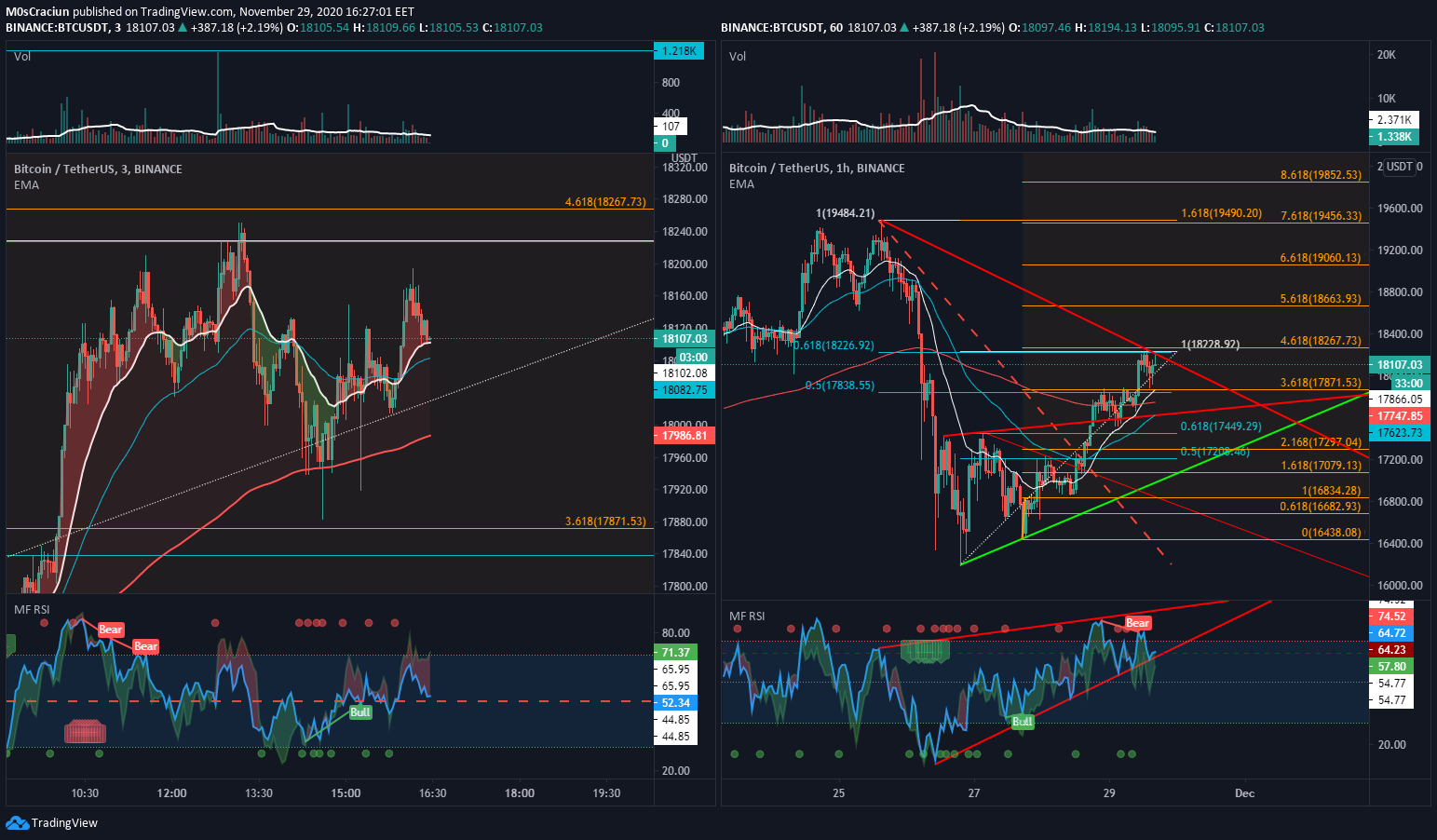1437x840 pixels.
Task: Click the 13:30 time axis label
Action: (259, 793)
